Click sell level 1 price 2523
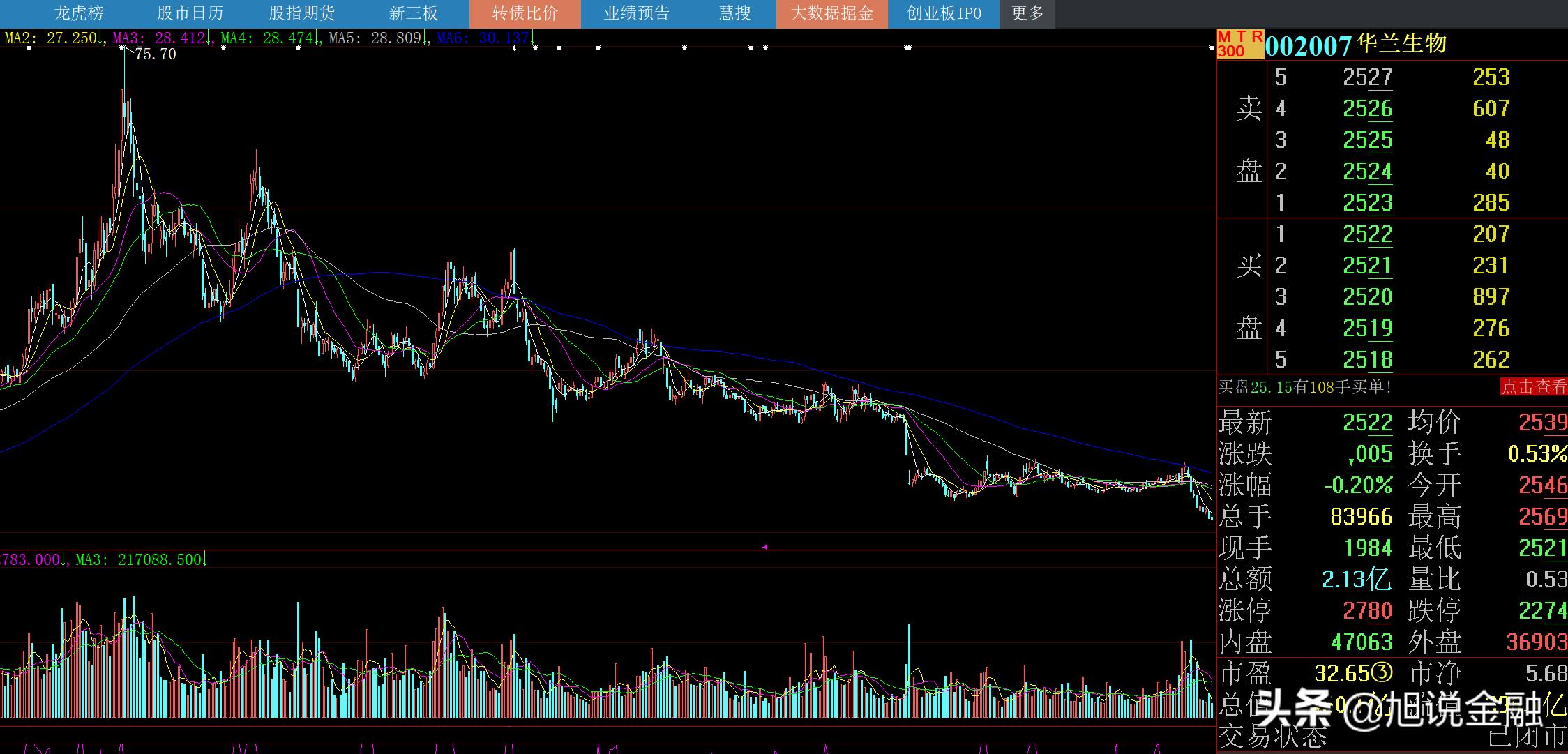 1367,203
